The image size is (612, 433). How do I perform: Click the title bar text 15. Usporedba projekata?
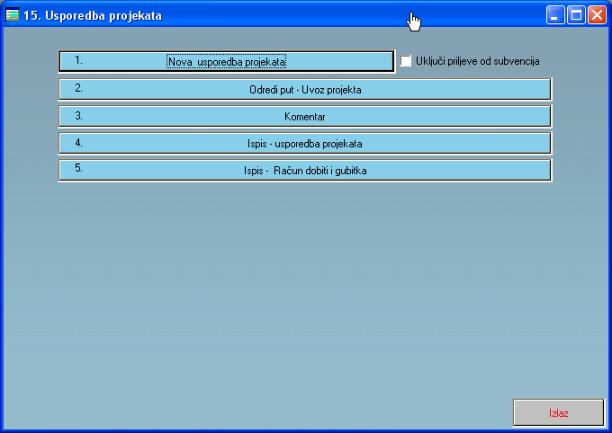click(93, 16)
